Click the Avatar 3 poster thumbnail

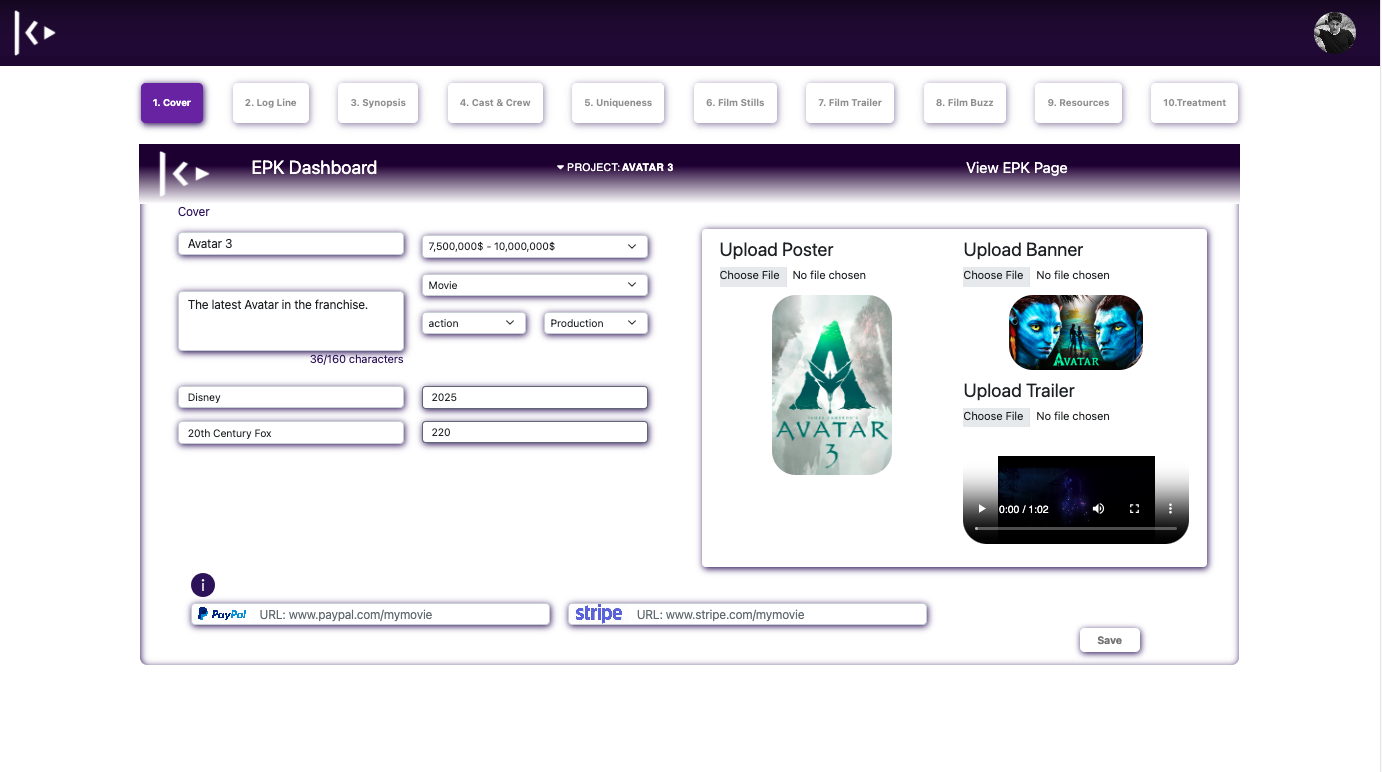(x=832, y=385)
